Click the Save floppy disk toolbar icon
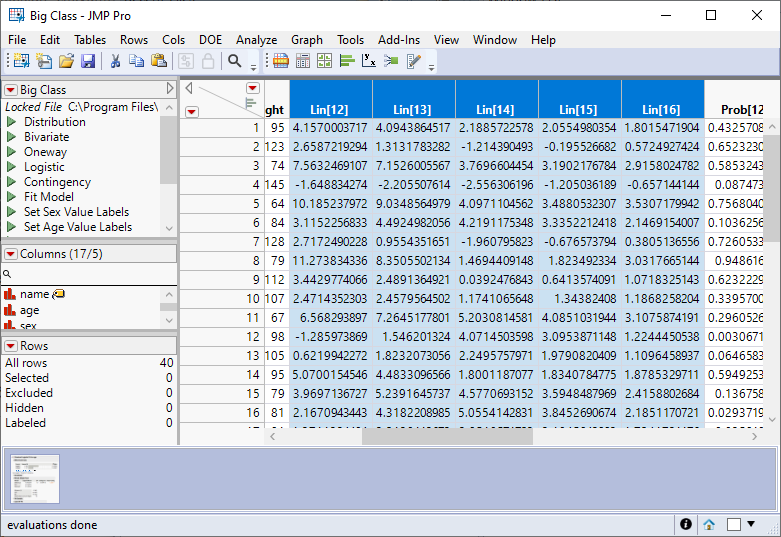The width and height of the screenshot is (781, 537). pos(88,62)
